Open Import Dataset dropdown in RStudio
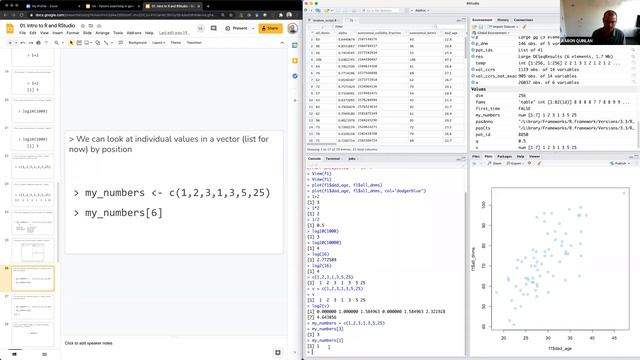This screenshot has height=360, width=640. [x=504, y=27]
